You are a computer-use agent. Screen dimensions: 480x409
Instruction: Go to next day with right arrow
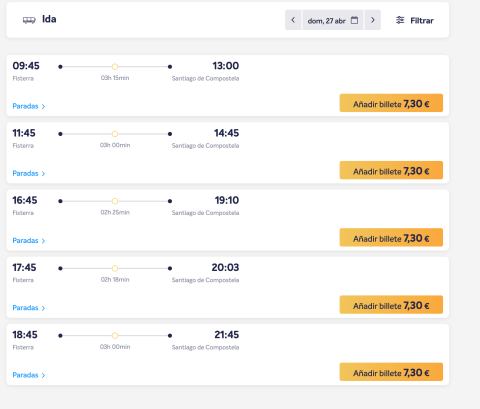373,20
